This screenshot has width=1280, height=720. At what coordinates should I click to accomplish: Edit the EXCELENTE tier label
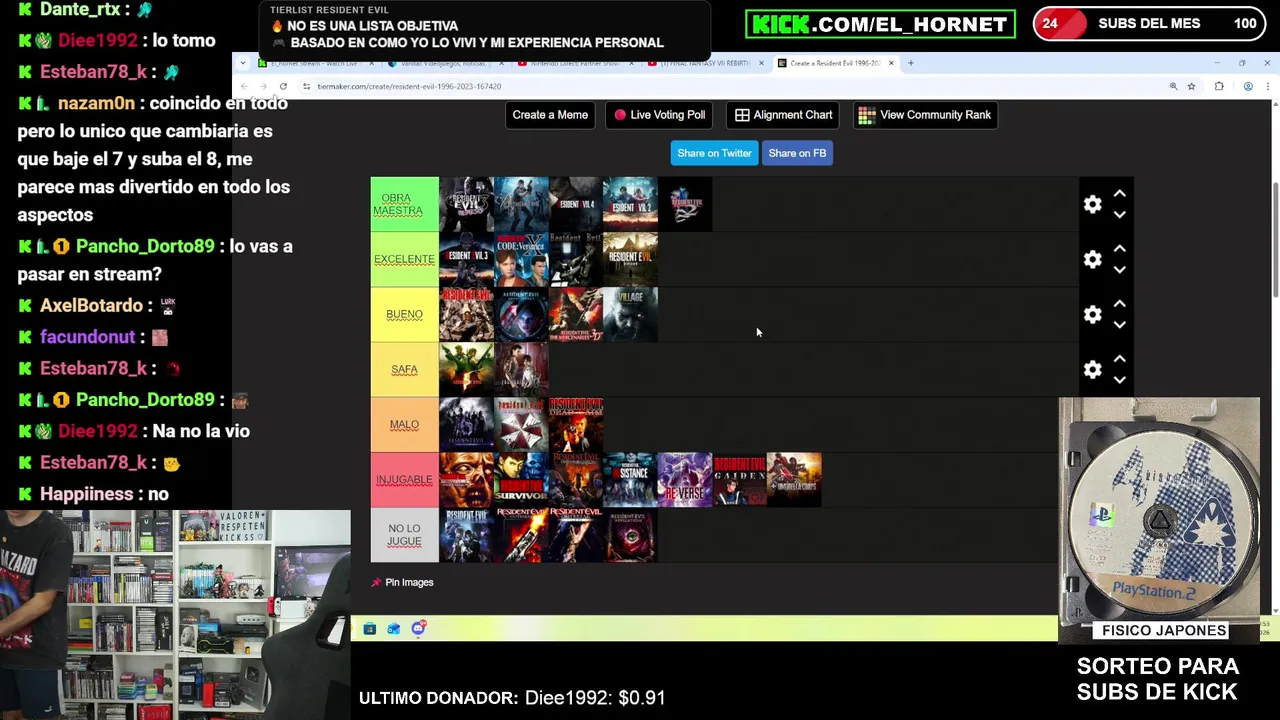pyautogui.click(x=404, y=259)
